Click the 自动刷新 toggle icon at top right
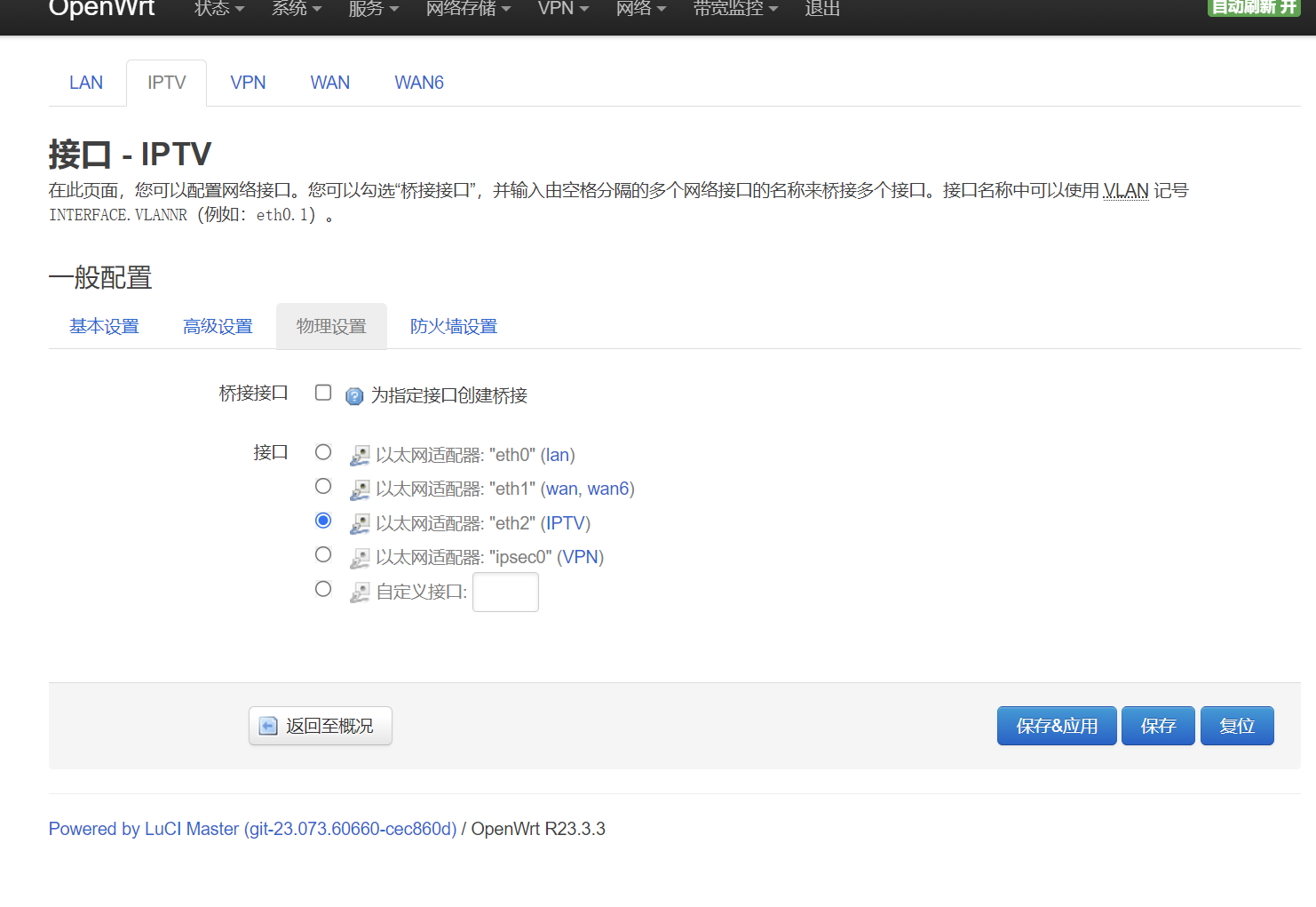Image resolution: width=1316 pixels, height=907 pixels. coord(1253,6)
